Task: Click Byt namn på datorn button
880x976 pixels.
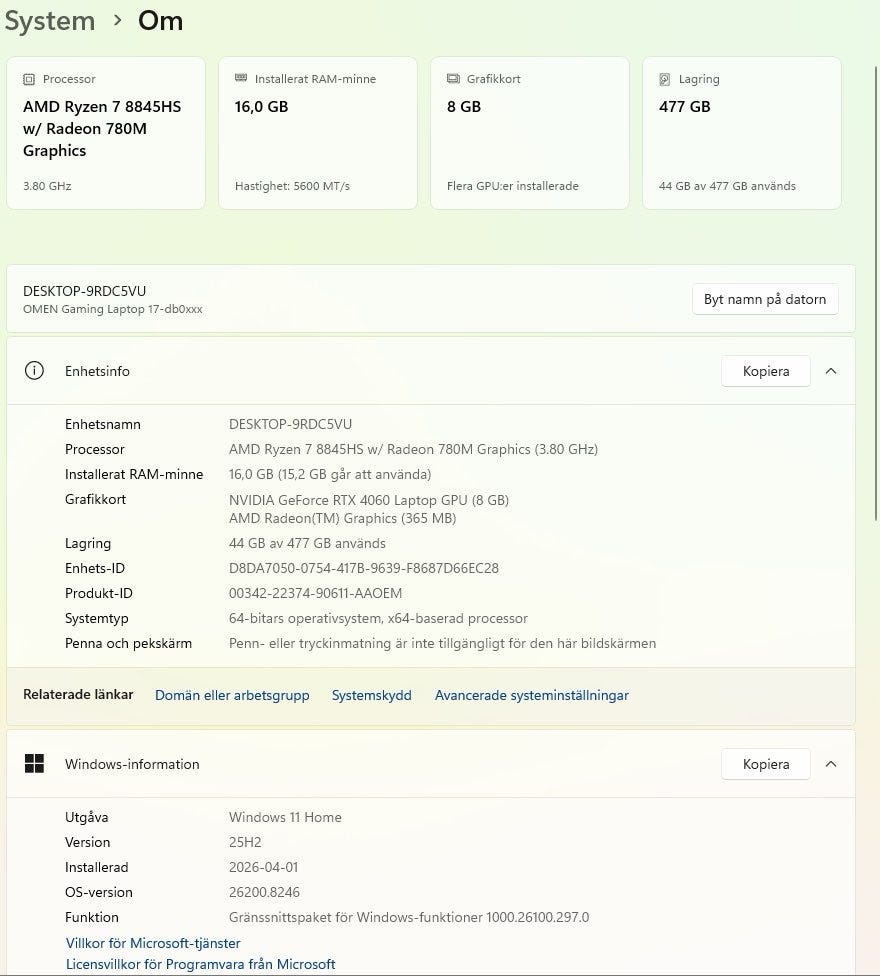Action: pos(765,299)
